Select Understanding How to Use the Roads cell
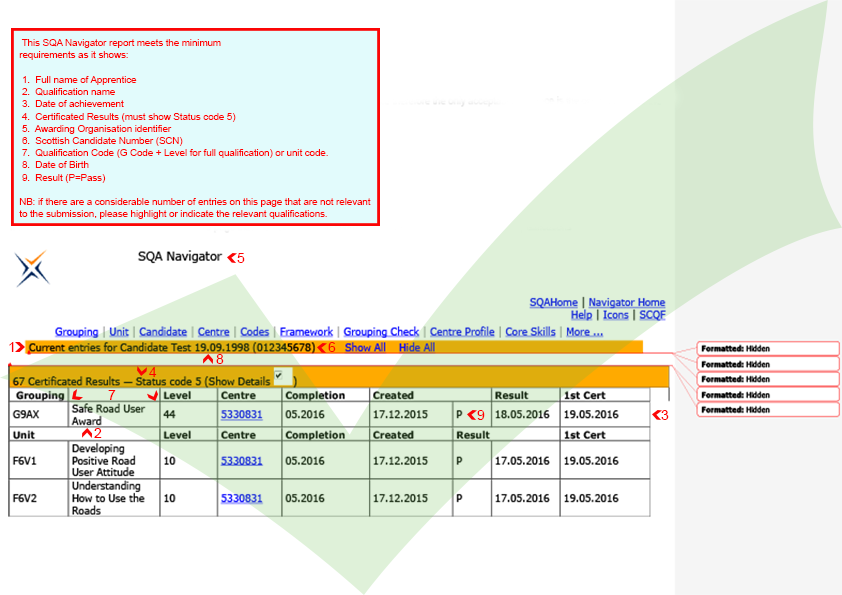Screen dimensions: 842x595 tap(114, 498)
